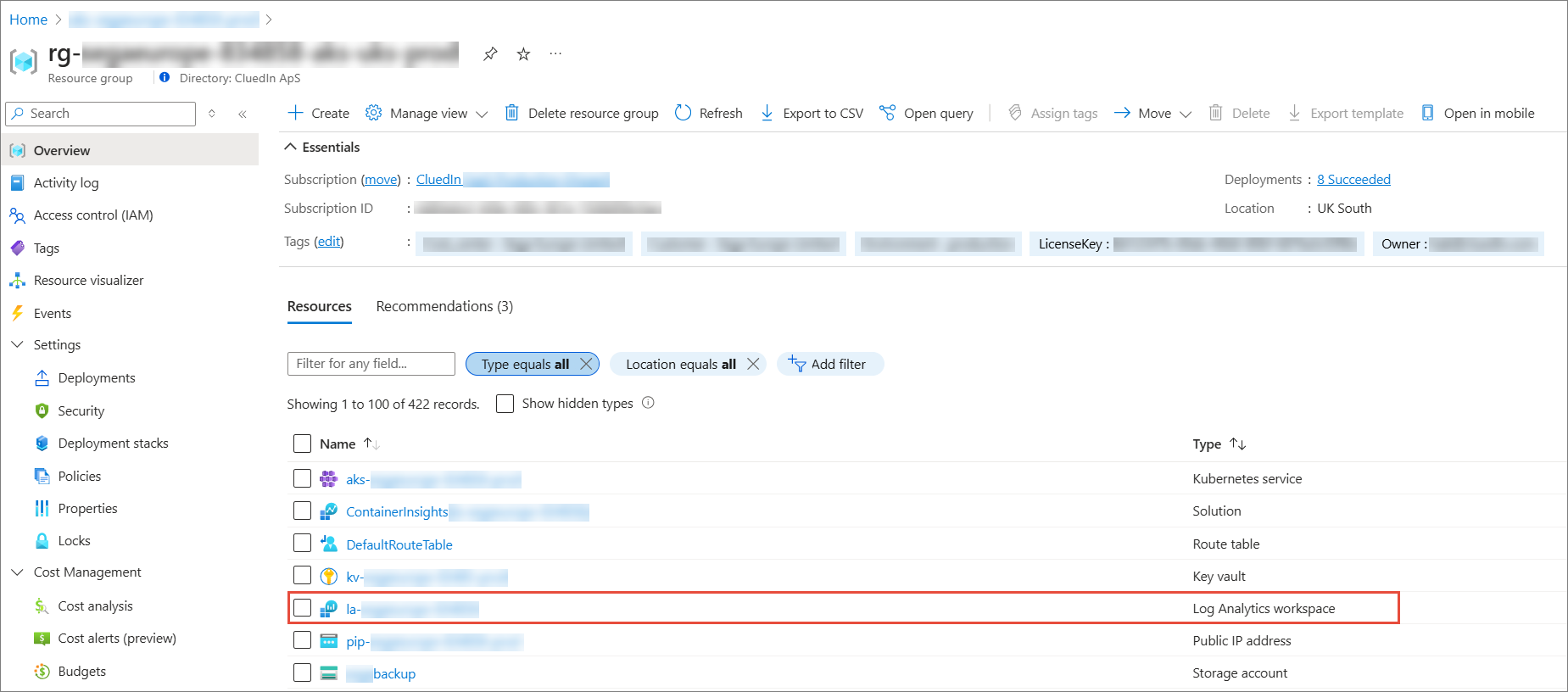Open Properties page
The image size is (1568, 692).
(x=87, y=508)
